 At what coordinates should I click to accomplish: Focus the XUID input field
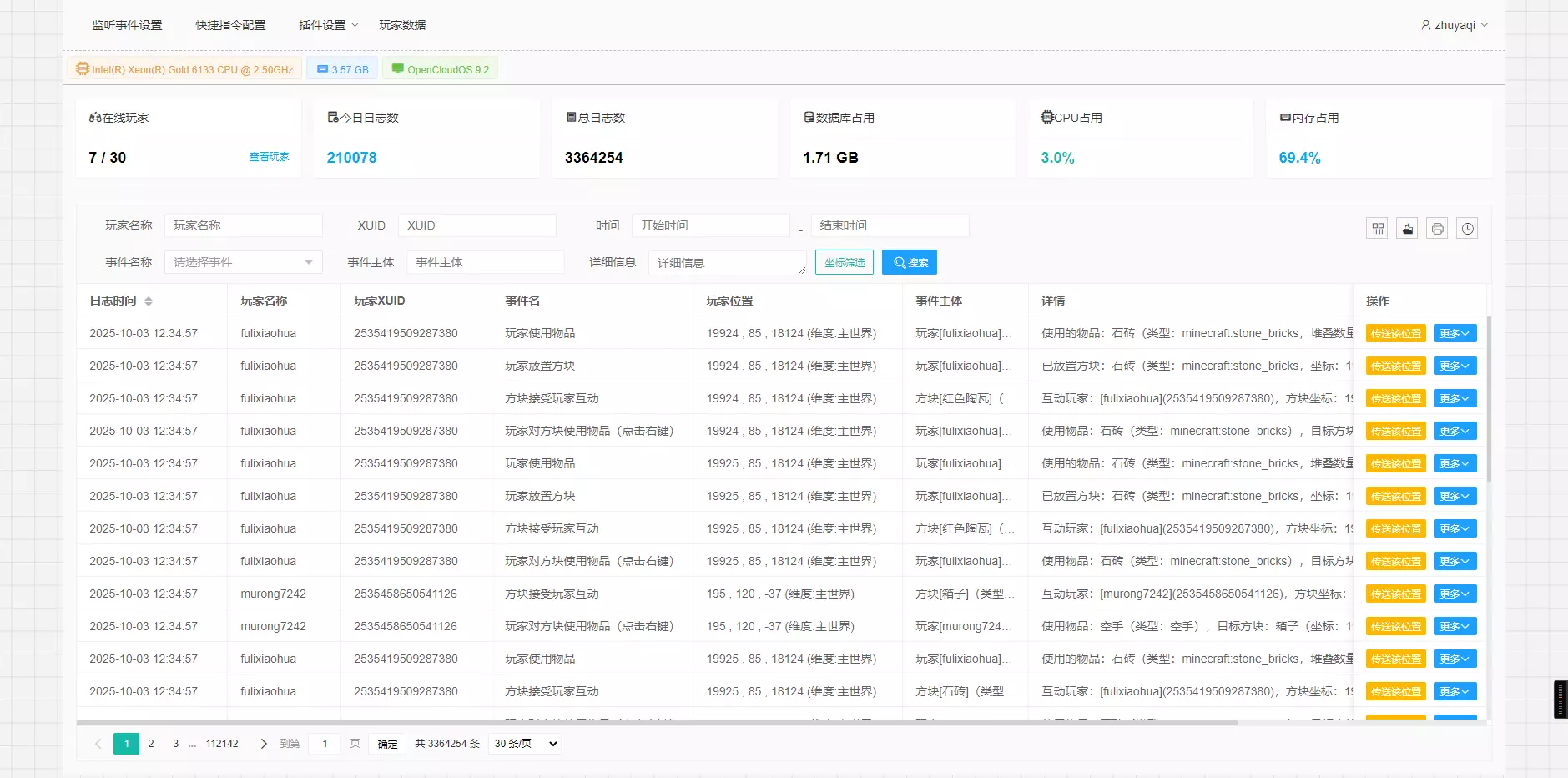[x=477, y=225]
